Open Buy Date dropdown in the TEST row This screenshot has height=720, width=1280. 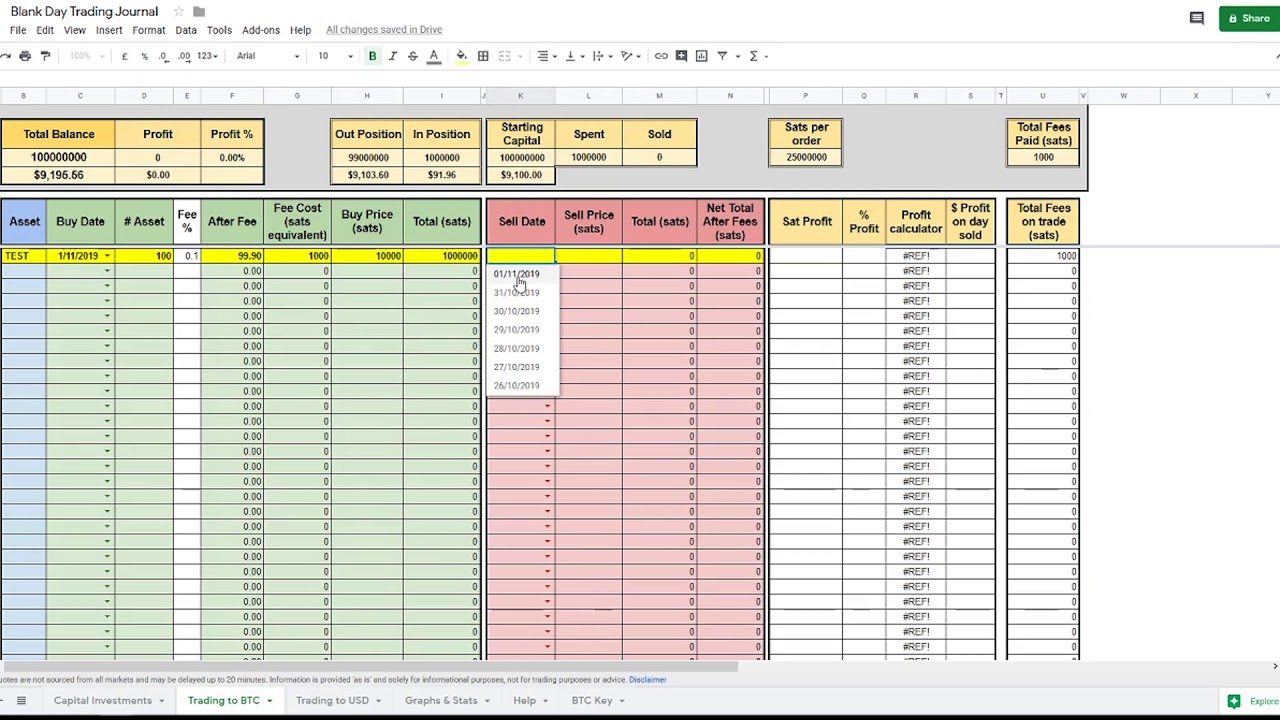click(x=107, y=256)
